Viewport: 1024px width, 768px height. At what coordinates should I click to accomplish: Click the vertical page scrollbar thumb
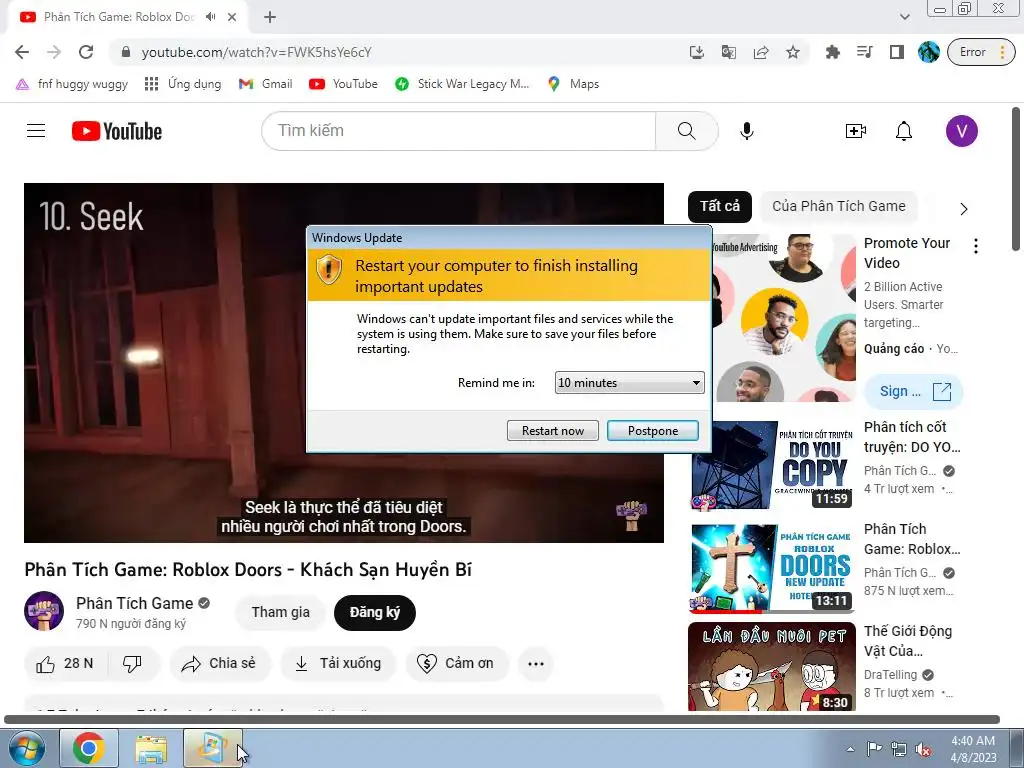point(1016,179)
